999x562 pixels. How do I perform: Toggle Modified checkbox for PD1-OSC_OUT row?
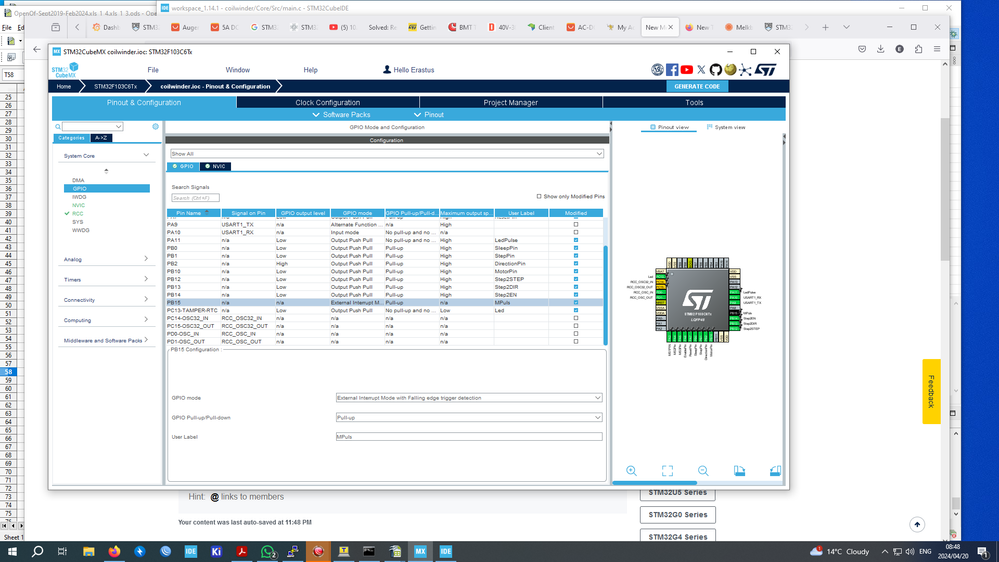pos(576,342)
